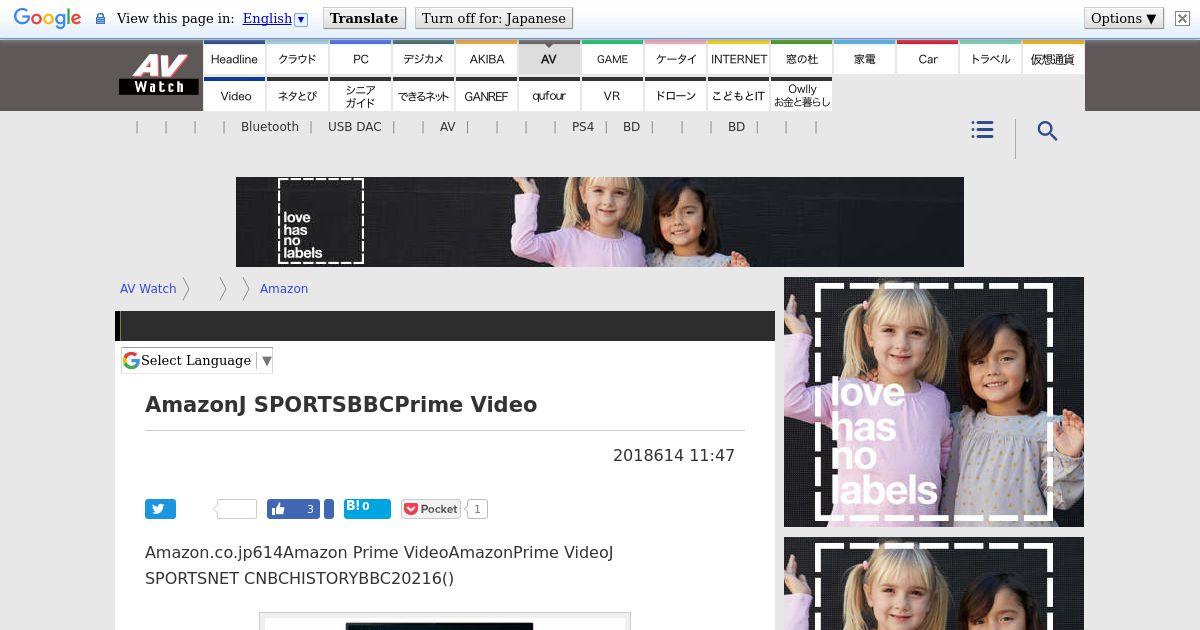Click the large love has no labels sidebar ad
The width and height of the screenshot is (1200, 630).
pyautogui.click(x=934, y=402)
